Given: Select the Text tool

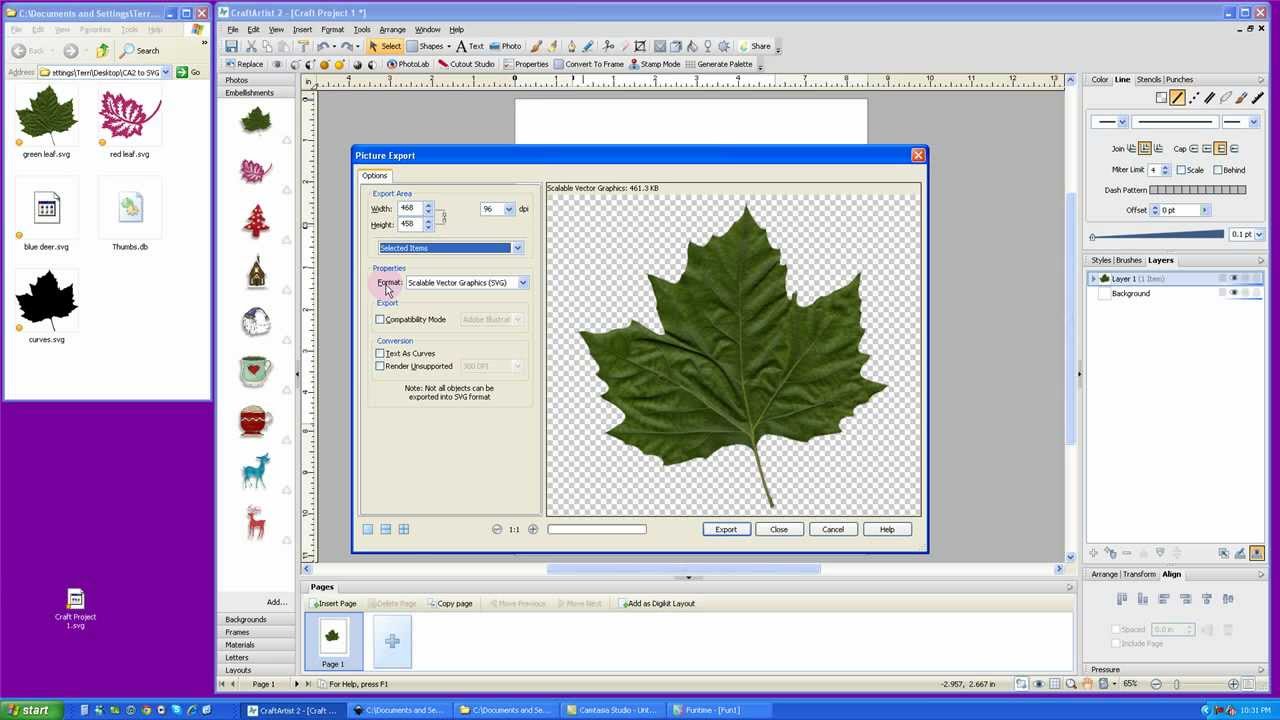Looking at the screenshot, I should [469, 46].
